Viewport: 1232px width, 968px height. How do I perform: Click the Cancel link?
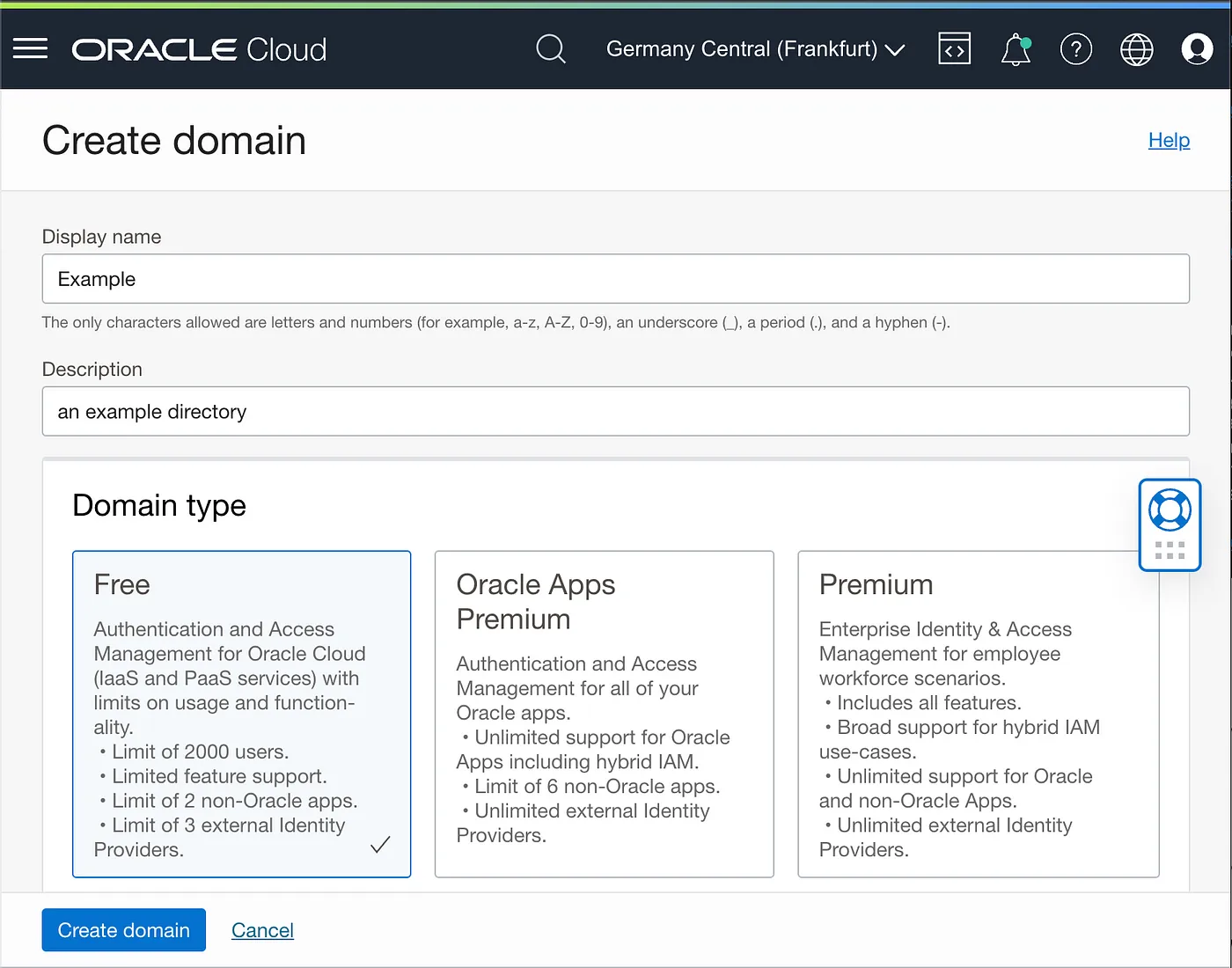pyautogui.click(x=262, y=930)
